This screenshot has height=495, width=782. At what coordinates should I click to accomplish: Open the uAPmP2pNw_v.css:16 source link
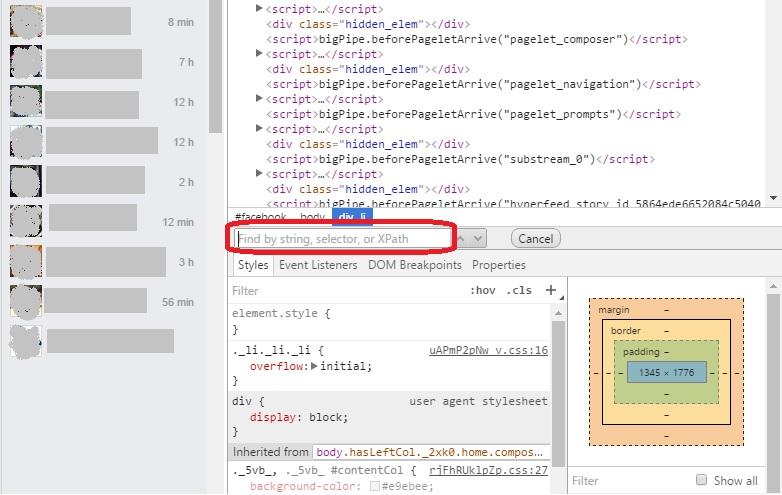pyautogui.click(x=488, y=351)
